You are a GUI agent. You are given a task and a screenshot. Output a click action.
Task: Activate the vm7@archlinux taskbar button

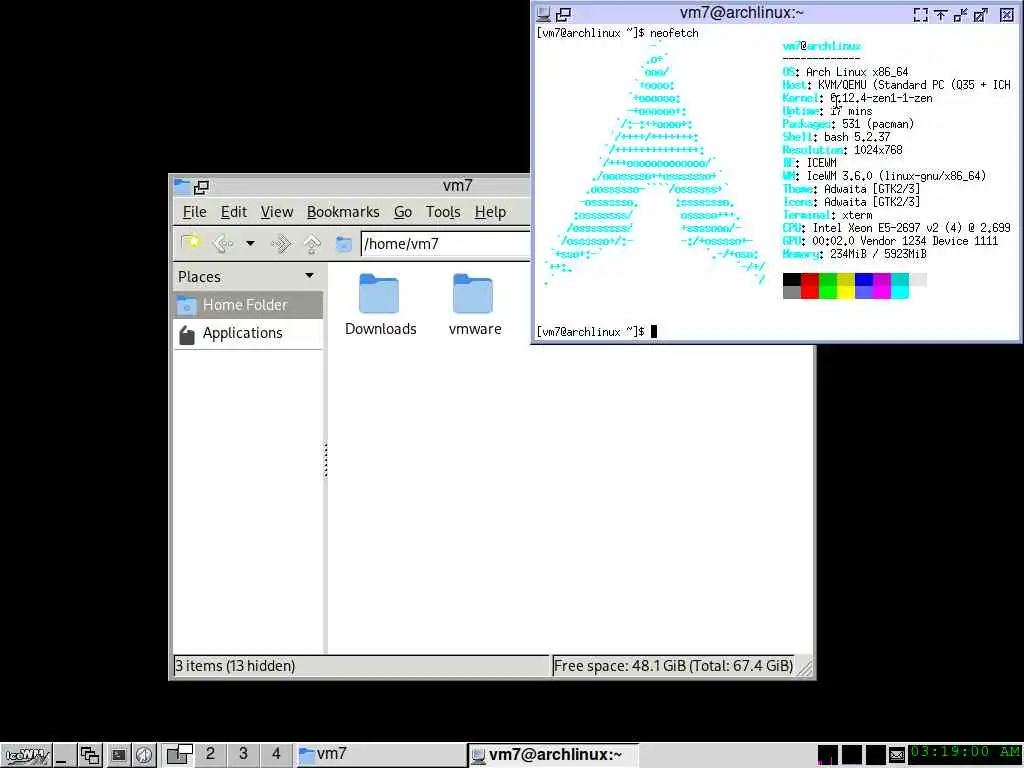[552, 755]
